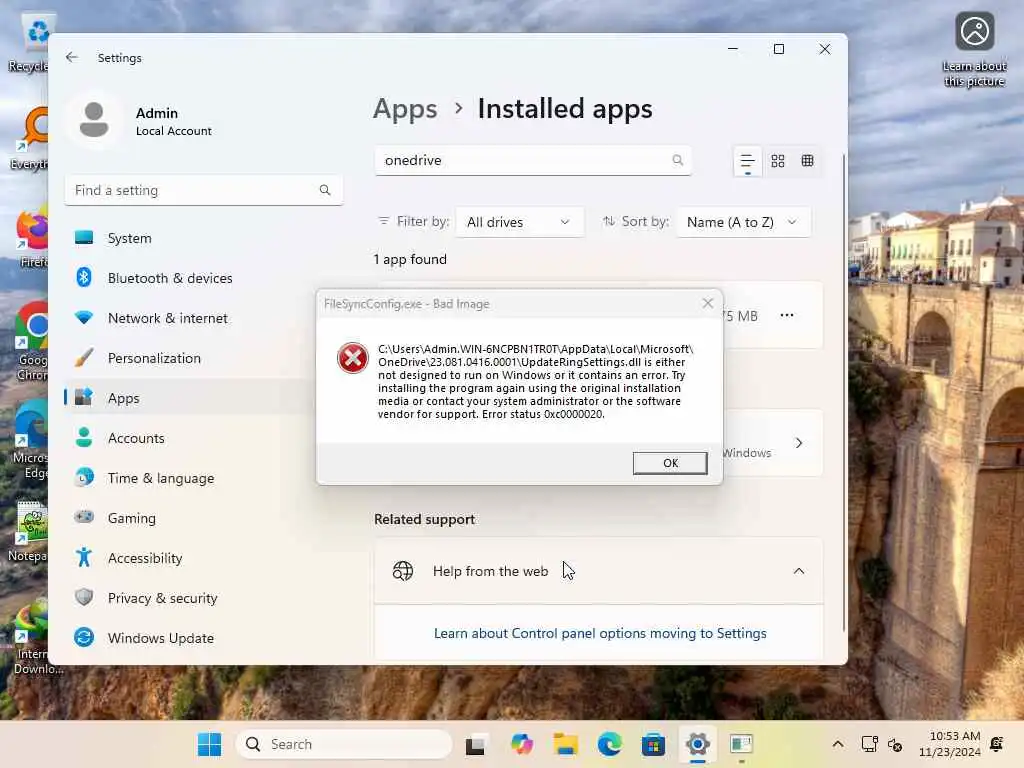Show hidden system tray icons
The height and width of the screenshot is (768, 1024).
838,744
